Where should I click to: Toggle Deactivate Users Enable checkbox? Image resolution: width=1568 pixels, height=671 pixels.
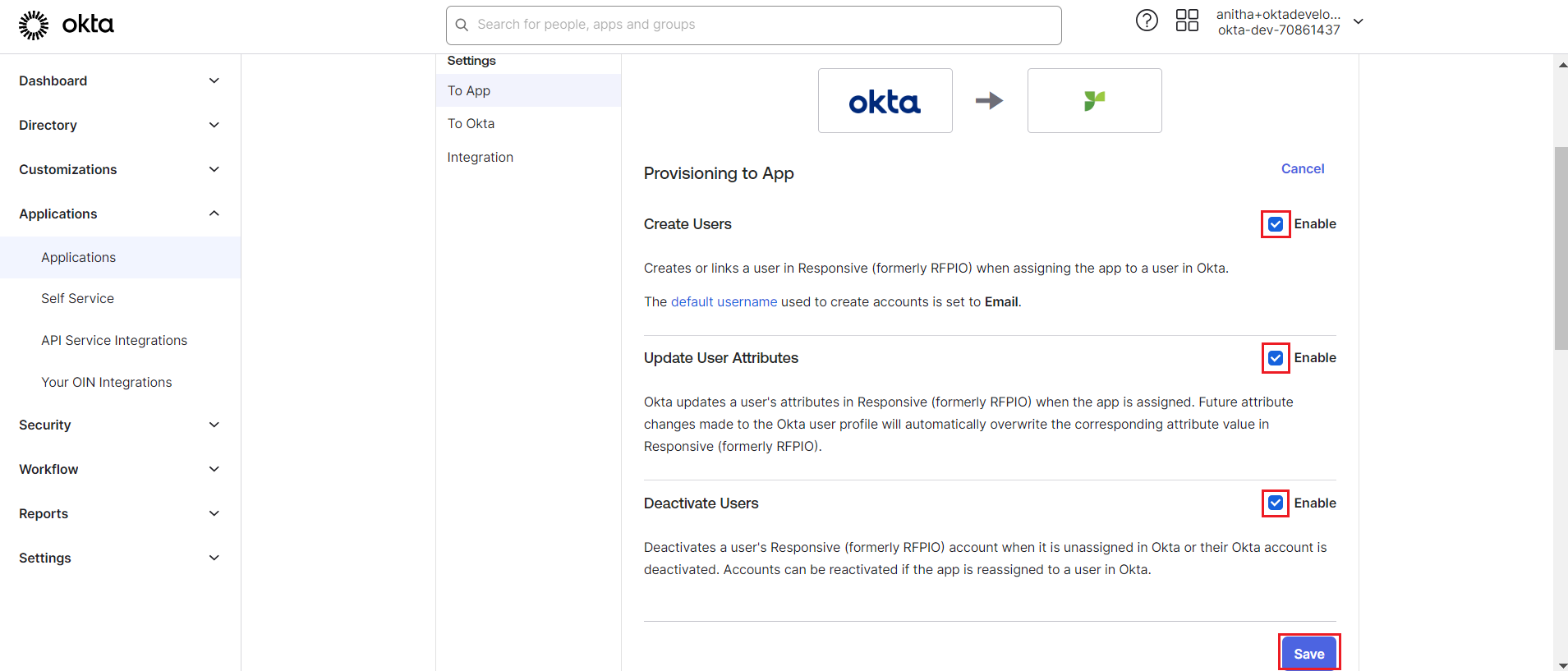coord(1276,503)
